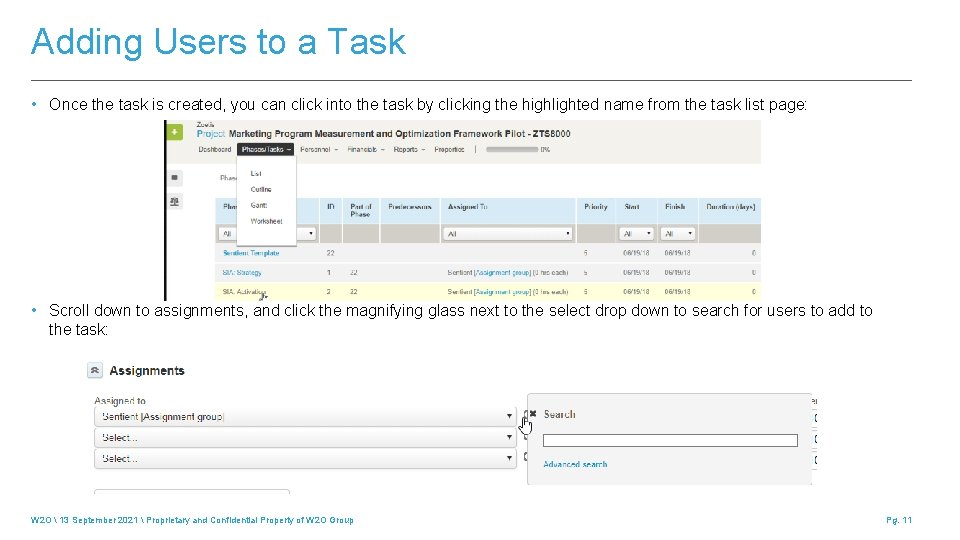Click Assignment group link in Activation row

[x=503, y=291]
